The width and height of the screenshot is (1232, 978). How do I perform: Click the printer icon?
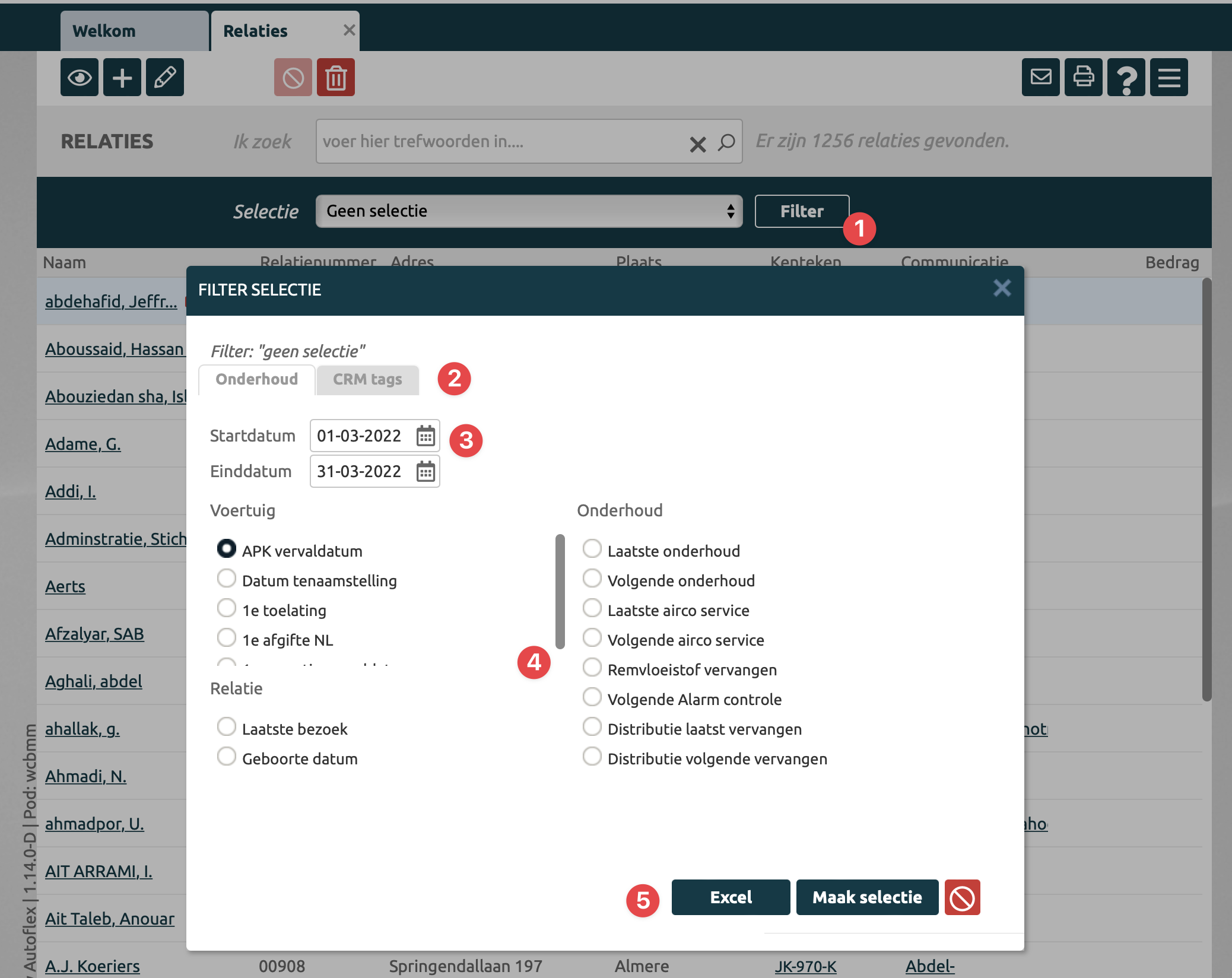tap(1083, 77)
